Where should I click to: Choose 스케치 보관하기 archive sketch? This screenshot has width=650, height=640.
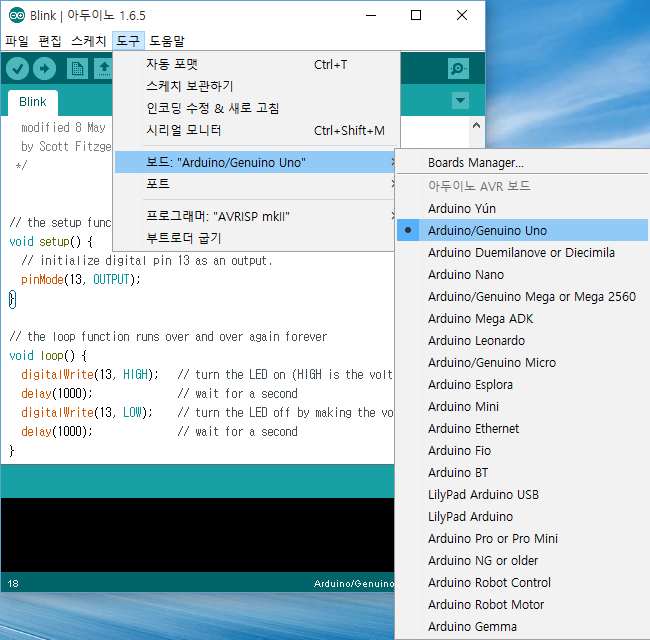(255, 86)
